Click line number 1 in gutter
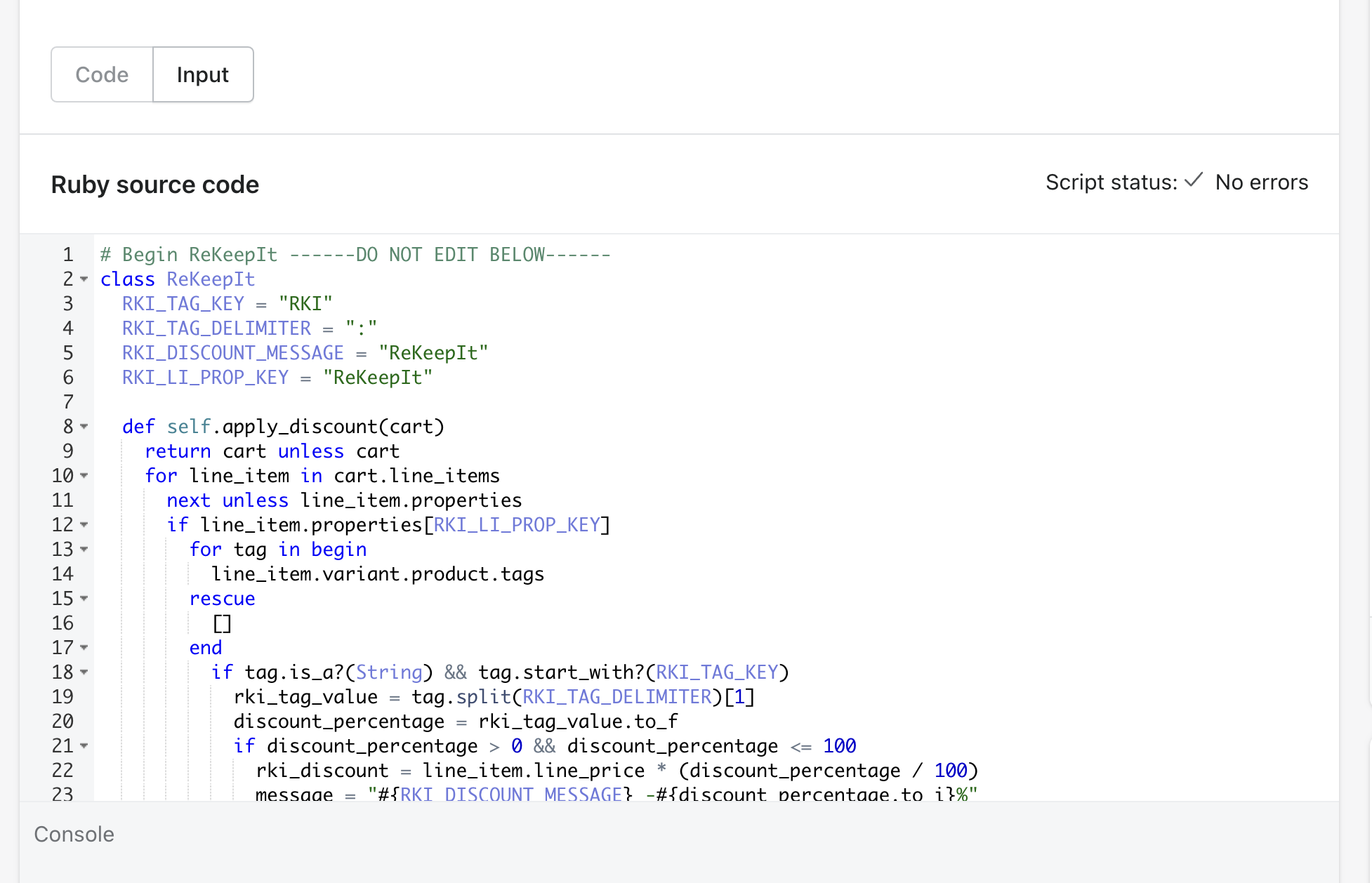The width and height of the screenshot is (1372, 883). (67, 255)
